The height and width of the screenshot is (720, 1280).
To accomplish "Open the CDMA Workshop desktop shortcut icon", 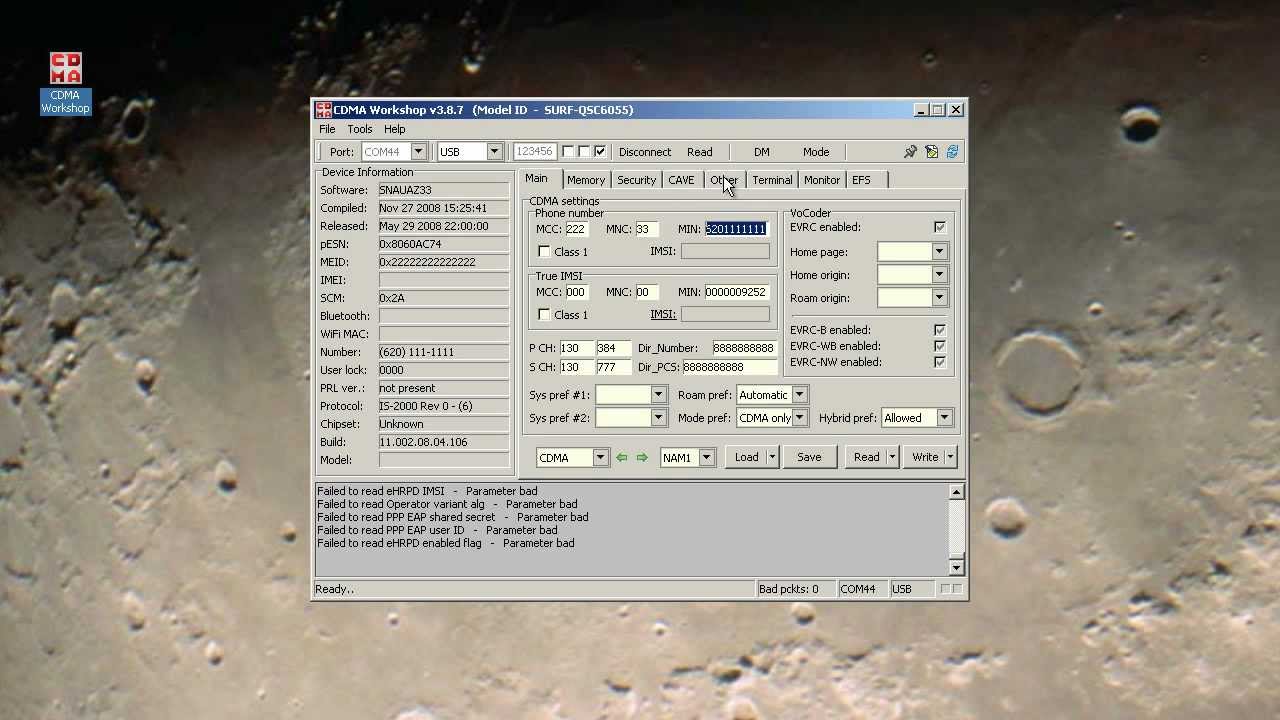I will click(65, 83).
